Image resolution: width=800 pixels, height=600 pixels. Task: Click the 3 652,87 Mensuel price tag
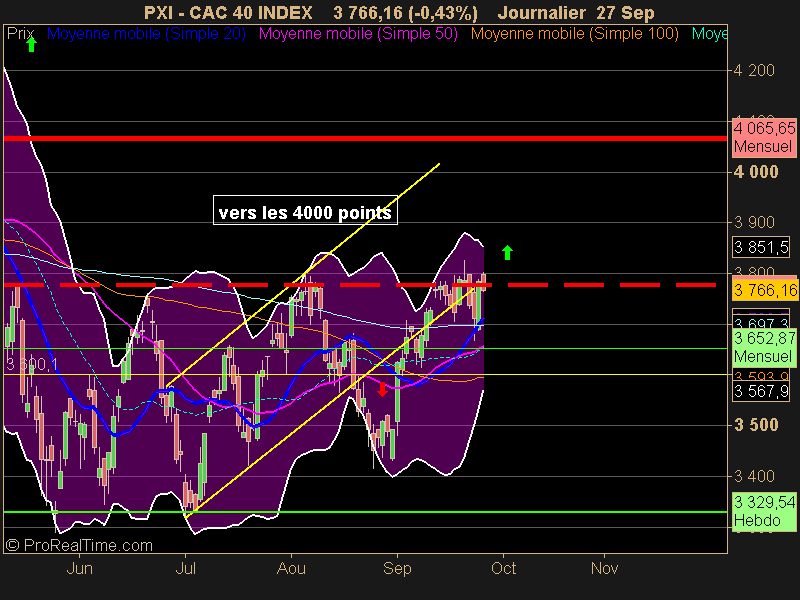(x=764, y=347)
